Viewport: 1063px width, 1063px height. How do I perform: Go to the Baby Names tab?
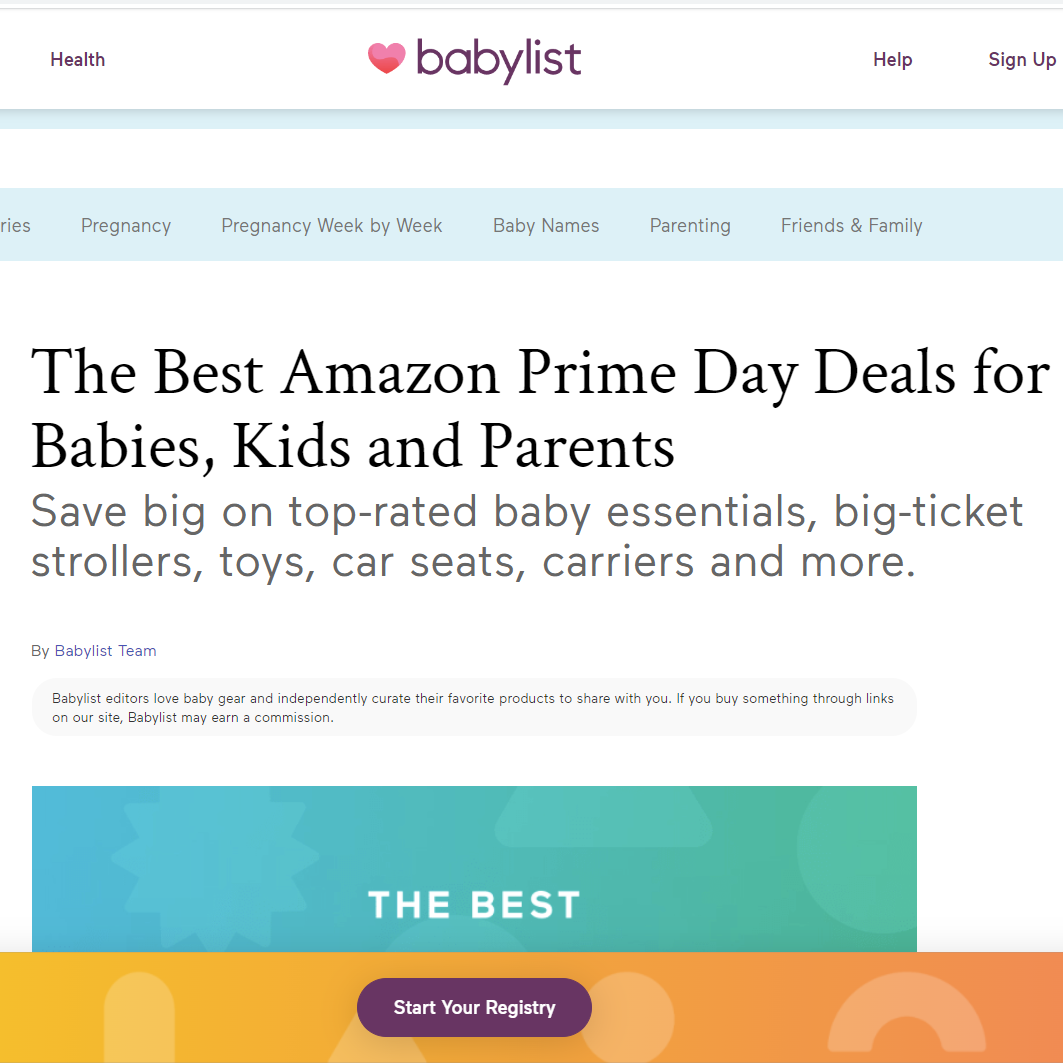pyautogui.click(x=546, y=226)
